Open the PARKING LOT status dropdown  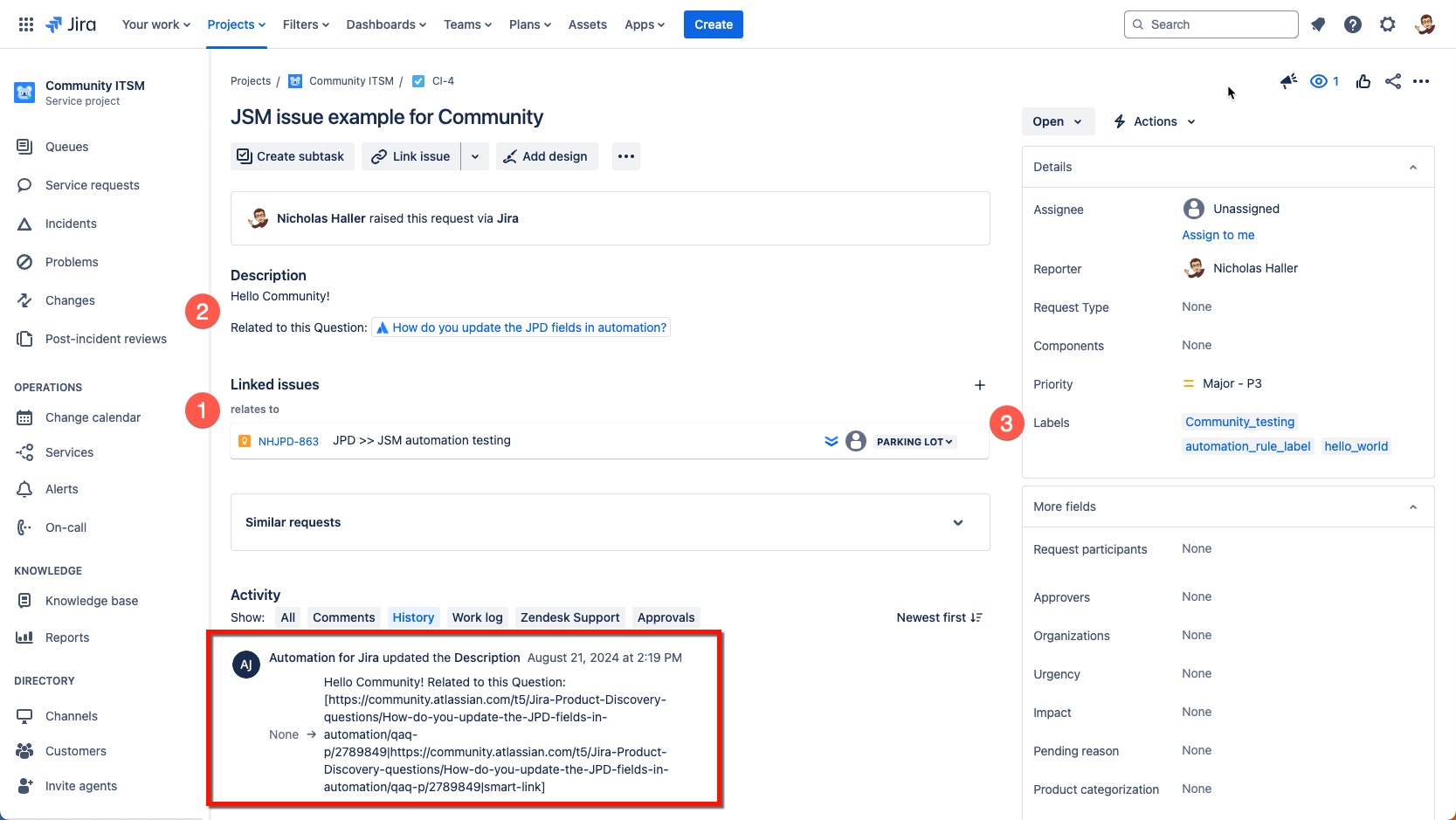(x=914, y=441)
